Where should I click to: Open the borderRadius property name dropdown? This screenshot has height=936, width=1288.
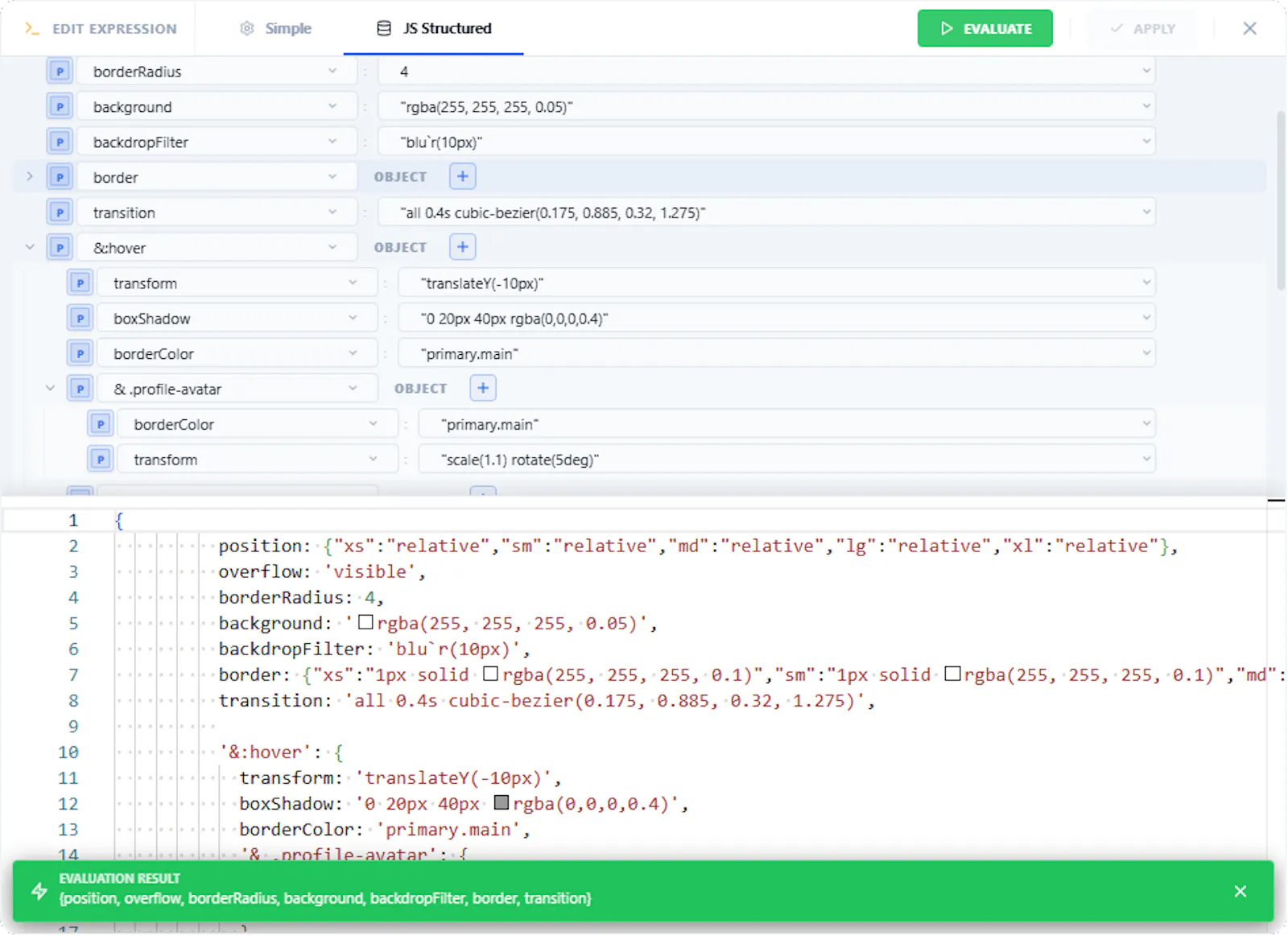pyautogui.click(x=332, y=71)
